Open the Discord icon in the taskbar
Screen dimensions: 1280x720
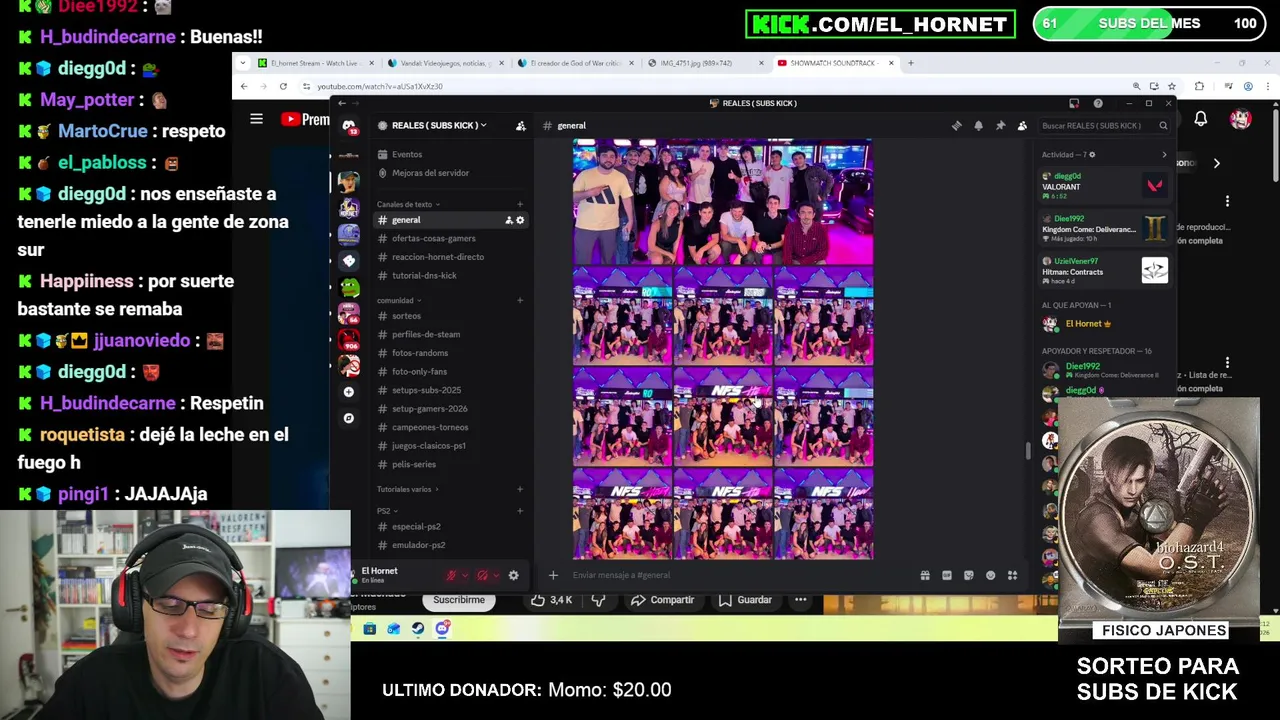[x=442, y=629]
